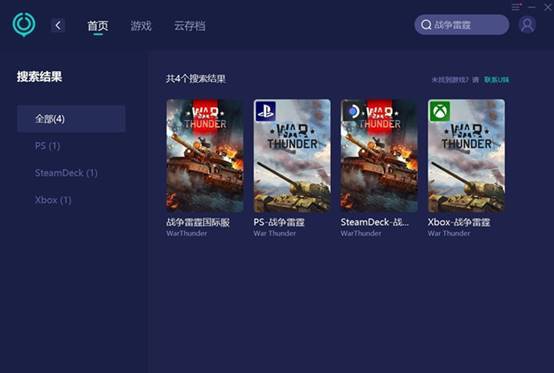Focus the 战争雷霆 search field
Viewport: 554px width, 373px height.
(x=462, y=25)
